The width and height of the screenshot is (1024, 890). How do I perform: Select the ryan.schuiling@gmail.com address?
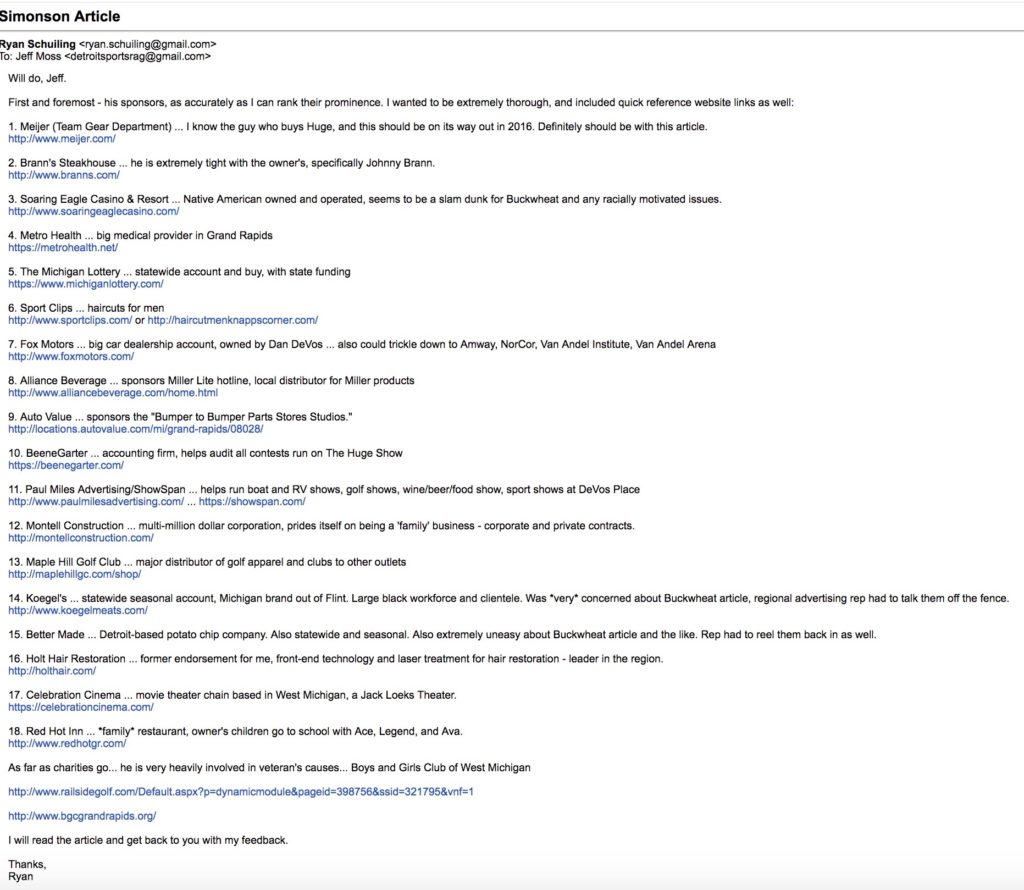[x=147, y=44]
